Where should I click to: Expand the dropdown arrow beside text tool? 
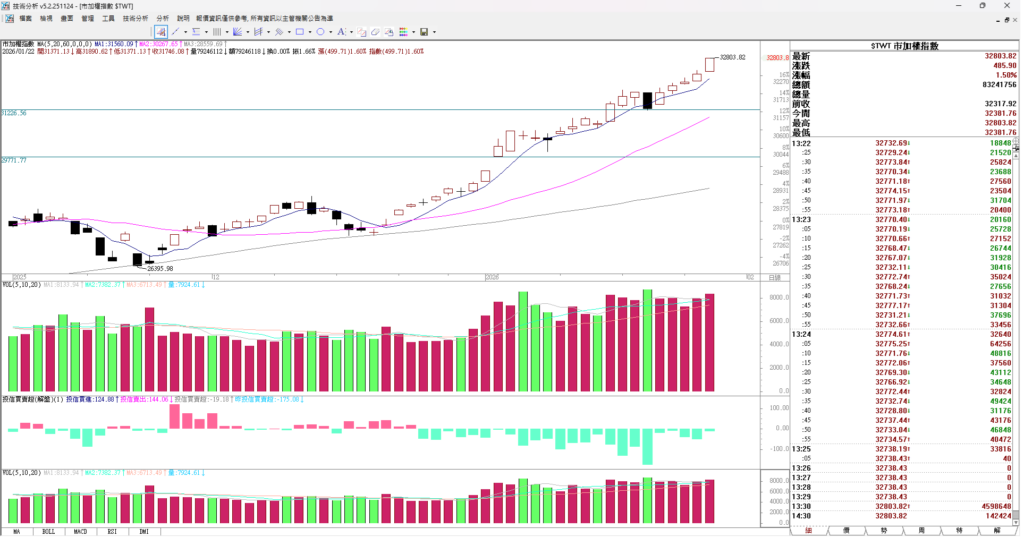tap(351, 32)
